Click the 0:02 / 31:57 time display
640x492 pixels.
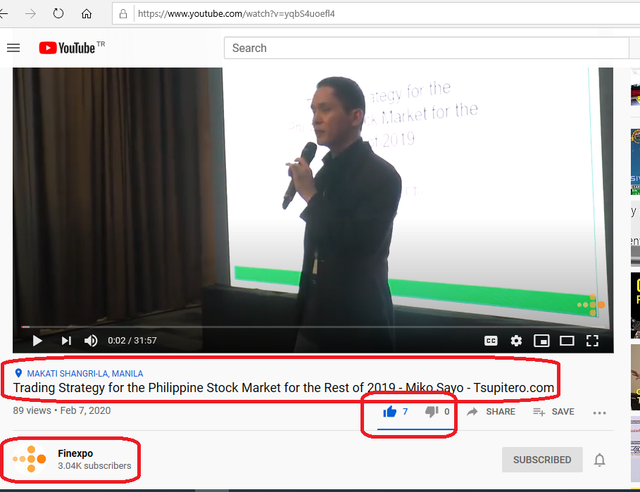click(x=132, y=340)
